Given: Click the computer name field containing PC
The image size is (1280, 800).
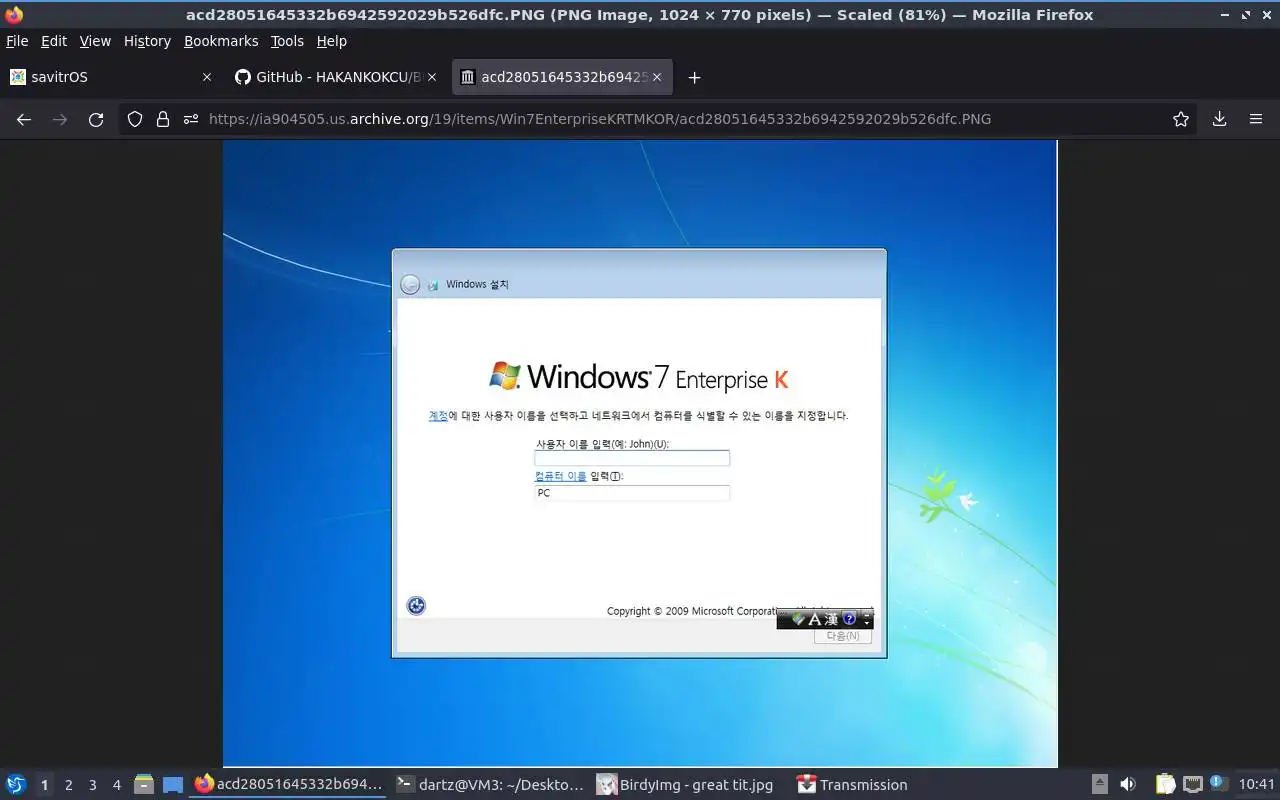Looking at the screenshot, I should point(632,493).
